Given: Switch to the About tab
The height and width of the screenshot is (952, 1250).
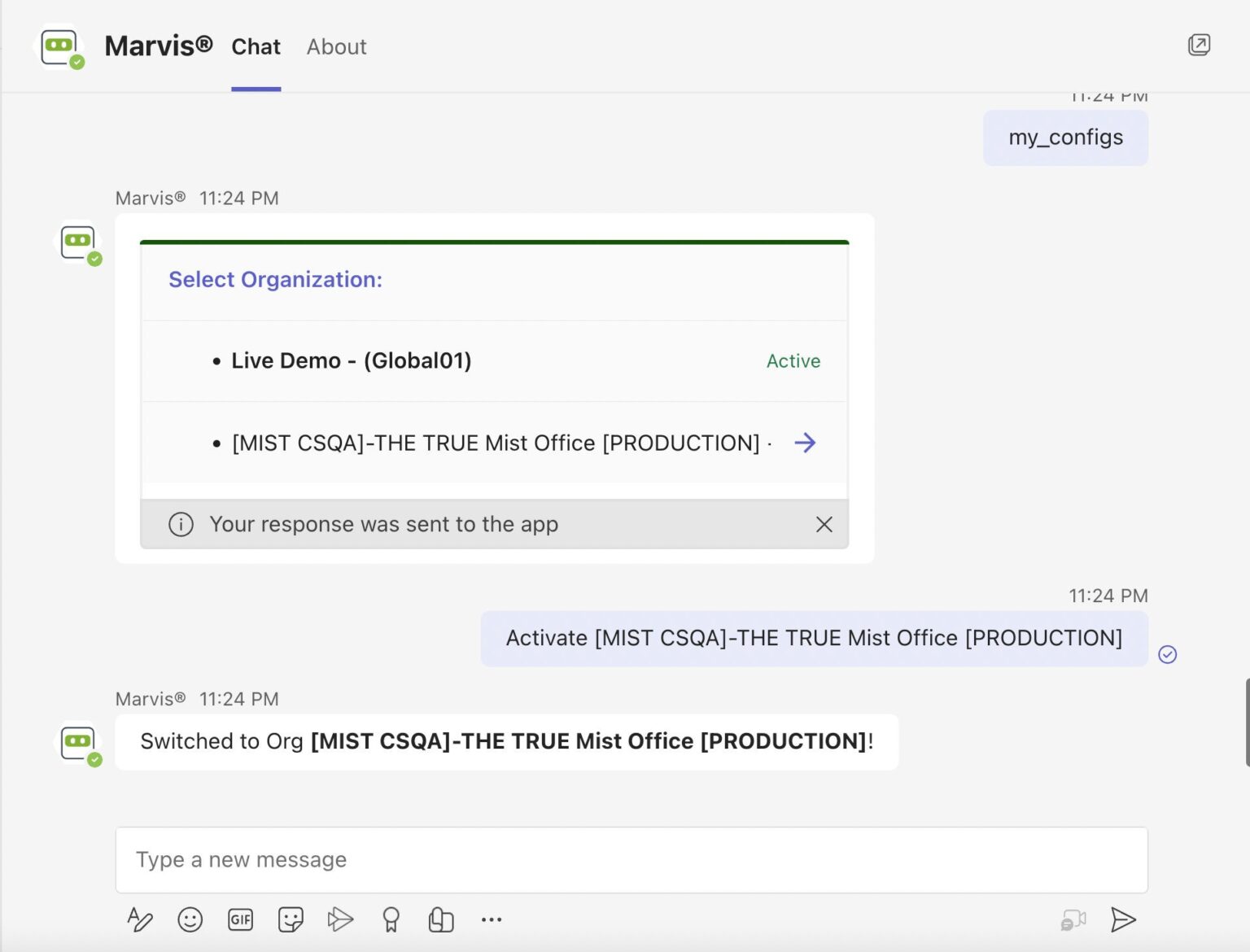Looking at the screenshot, I should coord(336,46).
